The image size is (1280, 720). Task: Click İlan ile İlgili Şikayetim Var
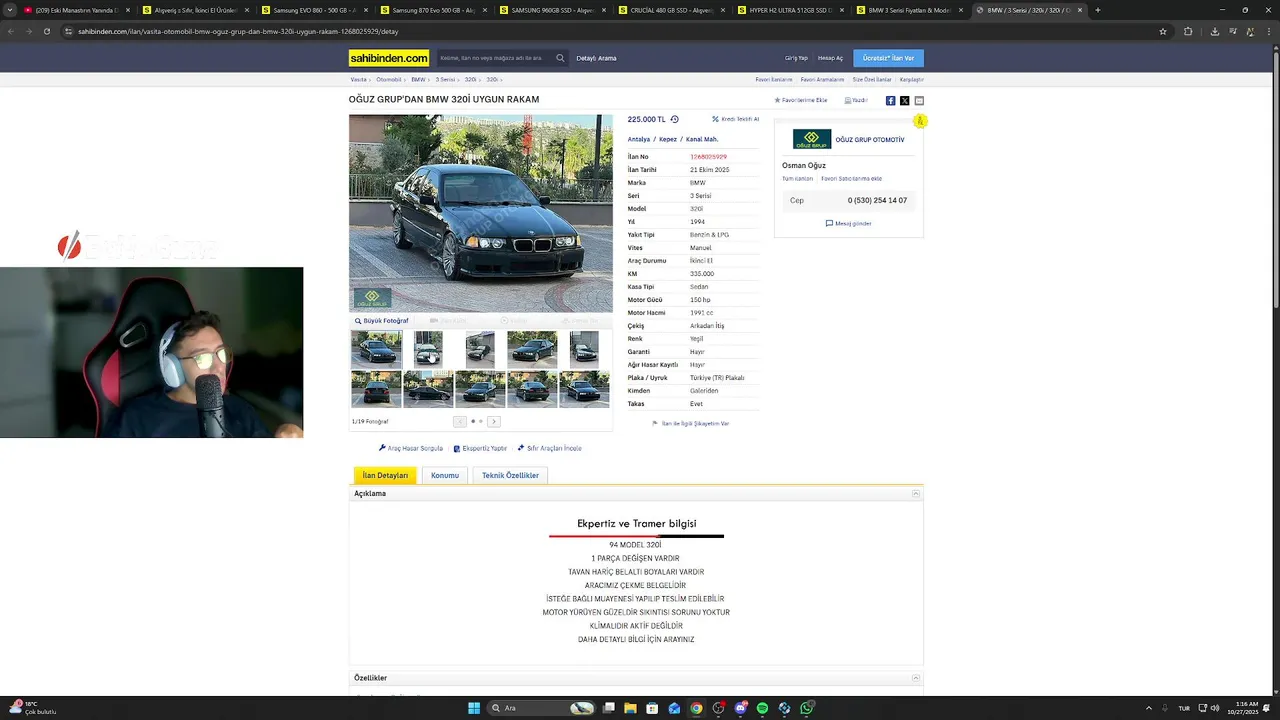[691, 423]
